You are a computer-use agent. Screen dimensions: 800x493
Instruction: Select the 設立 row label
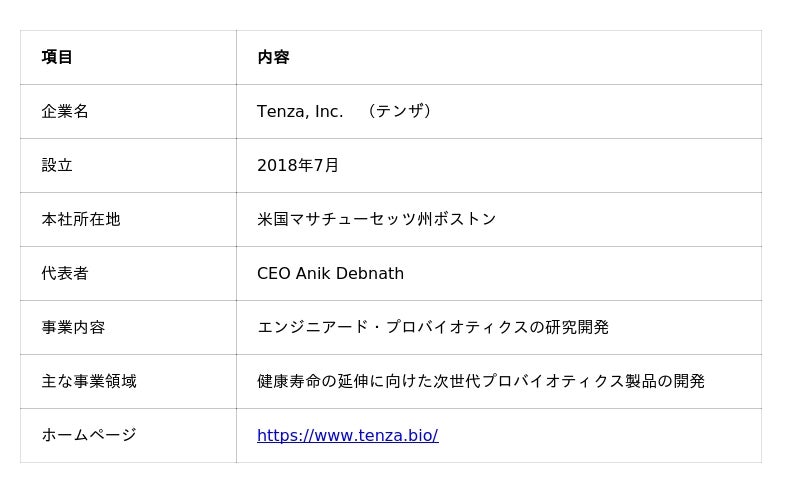57,165
